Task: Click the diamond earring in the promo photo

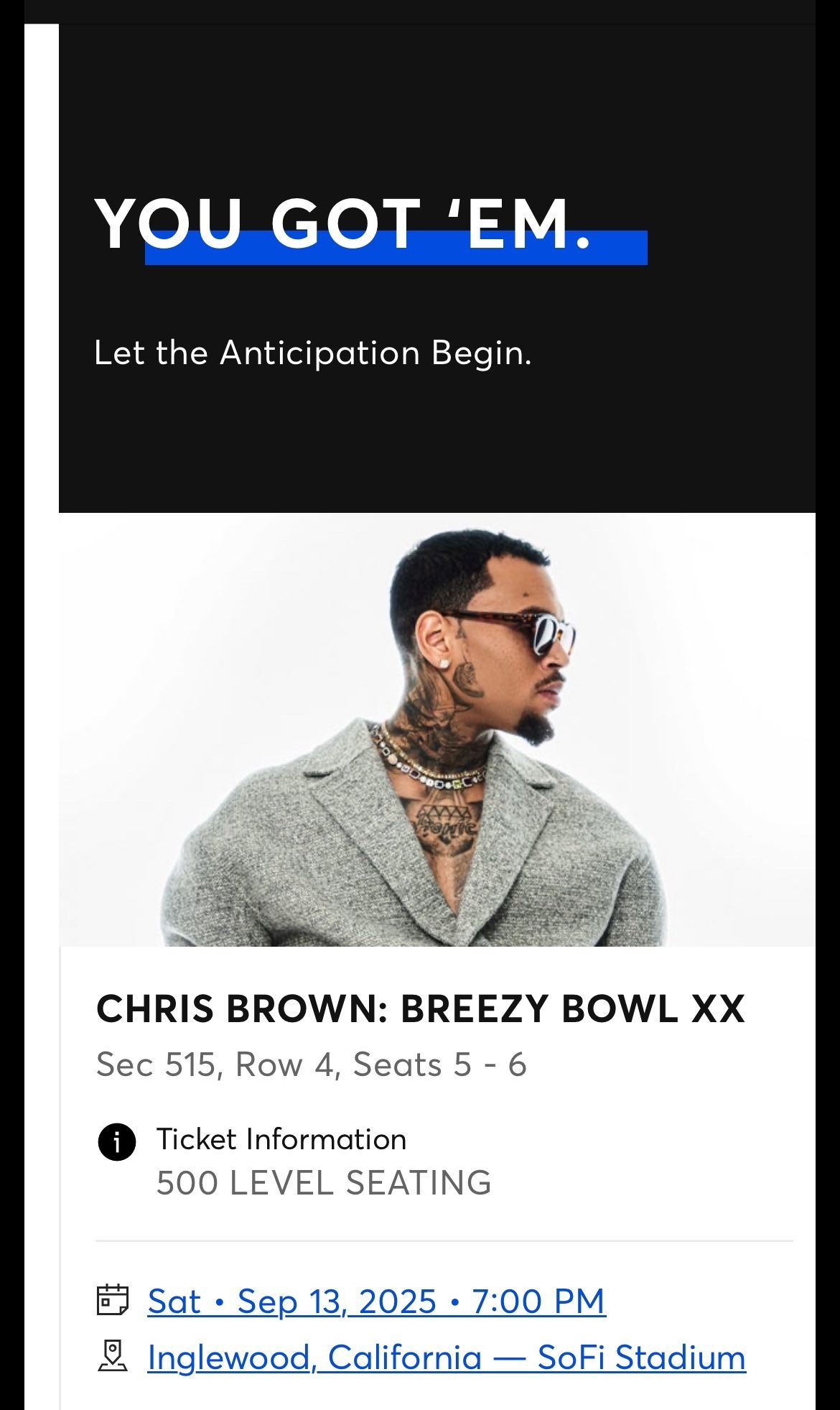Action: (446, 661)
